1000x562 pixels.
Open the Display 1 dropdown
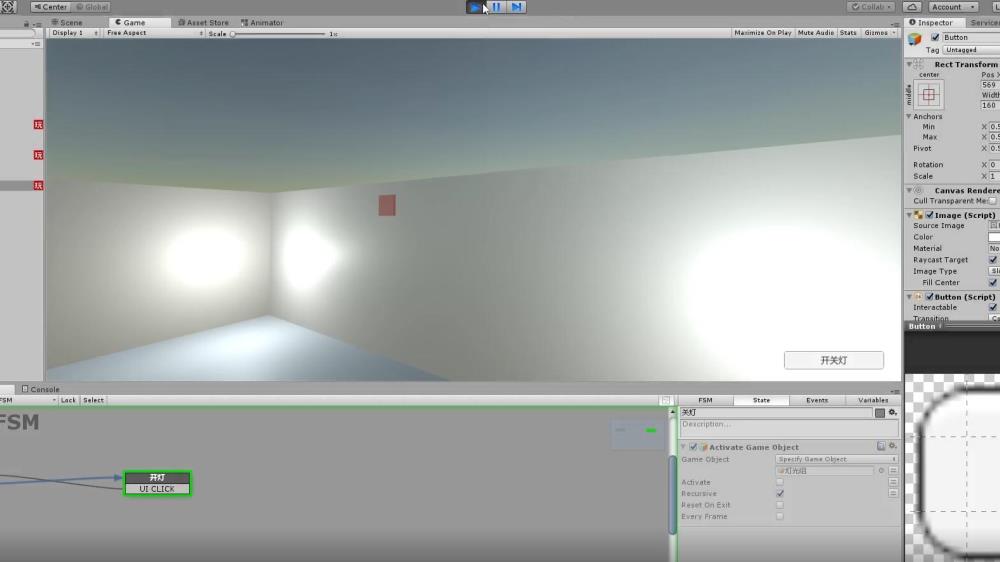pyautogui.click(x=75, y=33)
